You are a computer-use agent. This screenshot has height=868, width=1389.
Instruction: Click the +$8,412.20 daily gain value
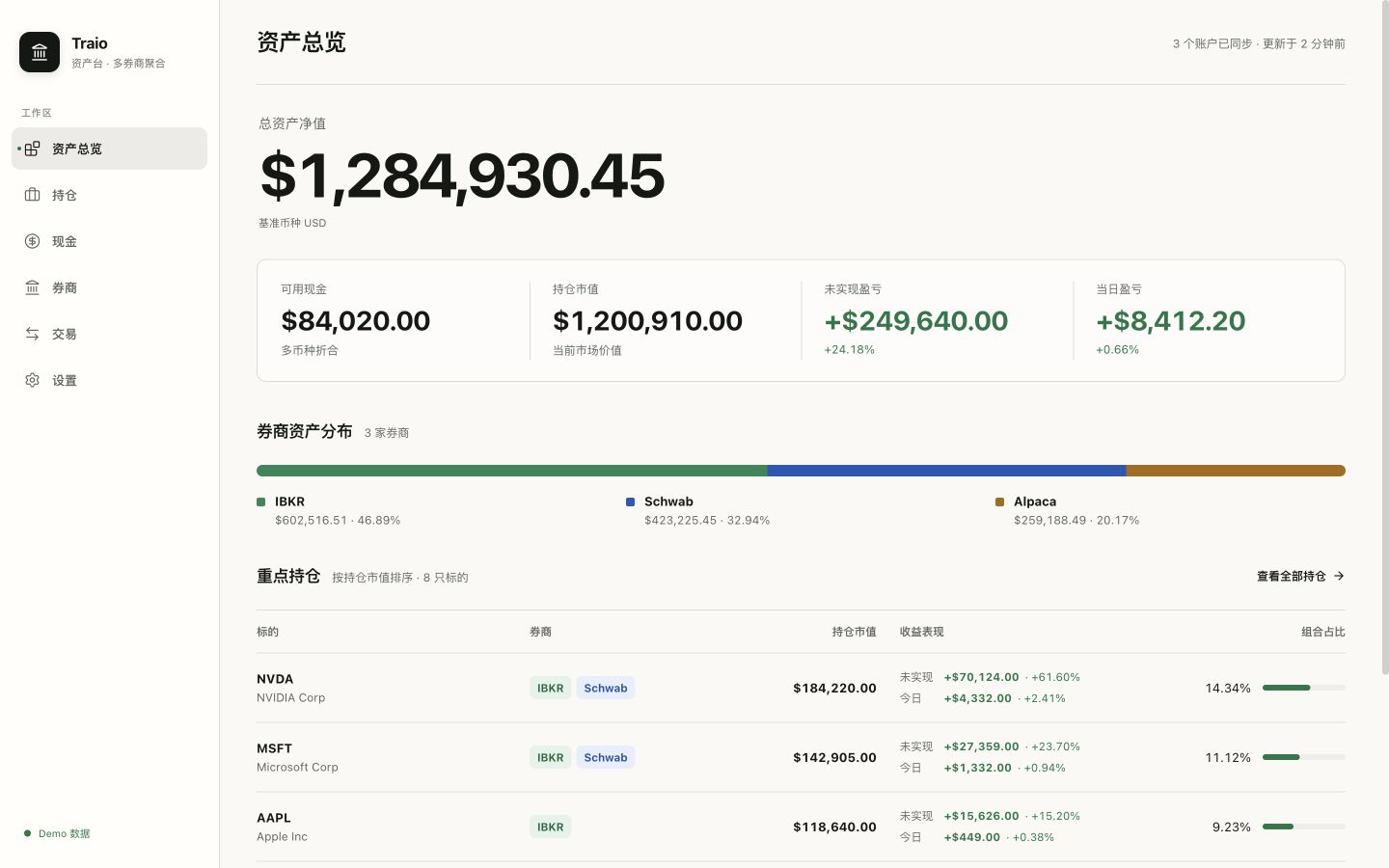1170,320
